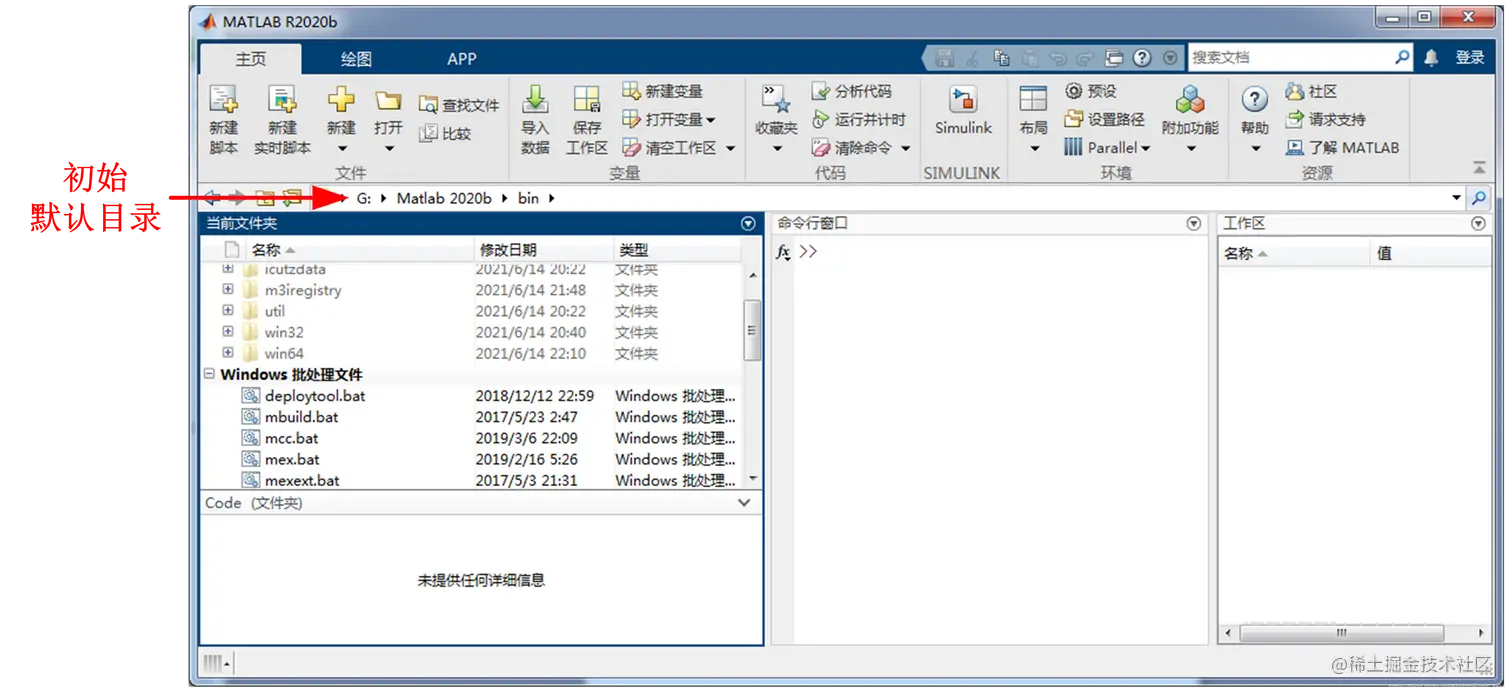Click the Matlab 2020b path segment
The width and height of the screenshot is (1512, 695).
pos(444,198)
